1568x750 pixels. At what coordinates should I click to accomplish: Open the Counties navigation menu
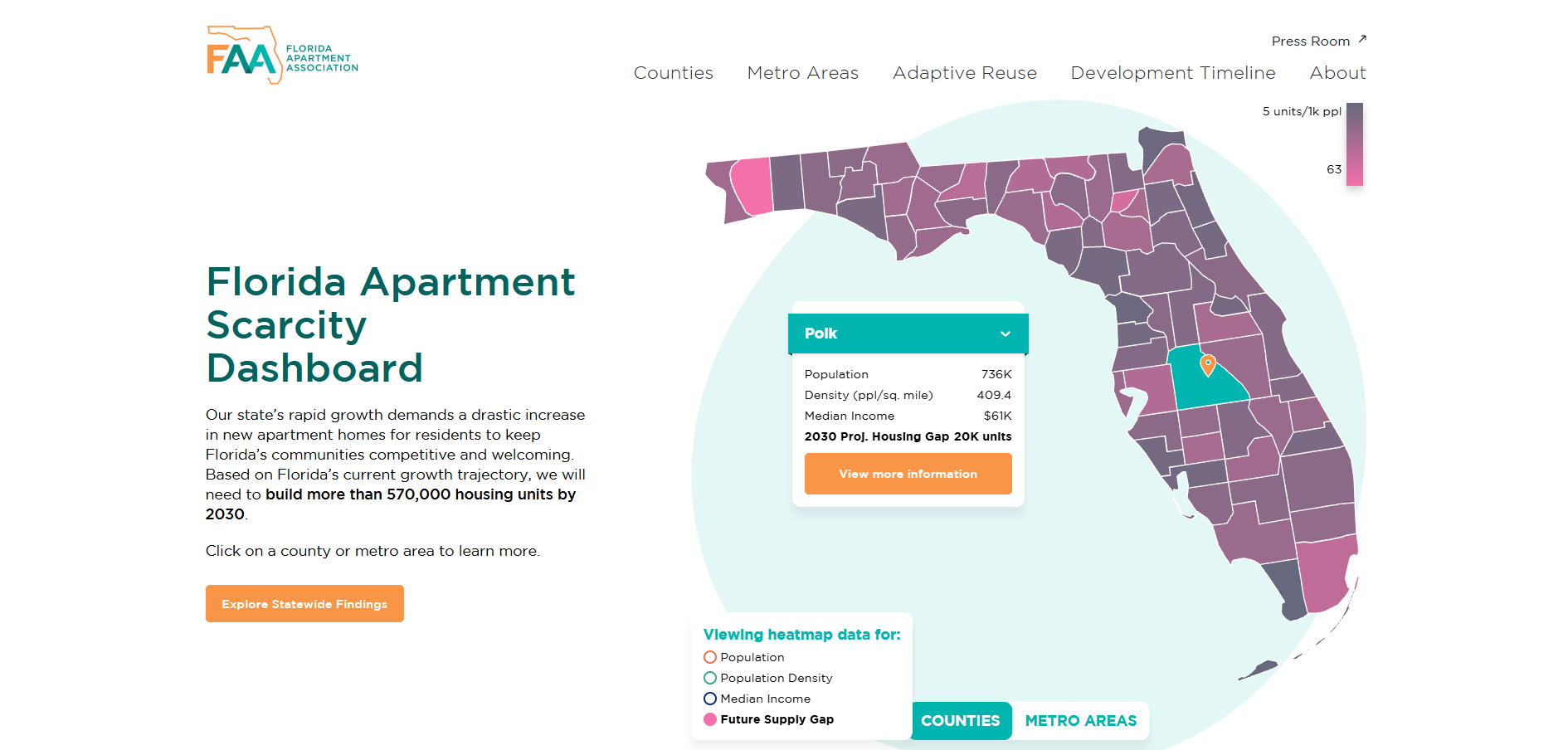pyautogui.click(x=673, y=73)
